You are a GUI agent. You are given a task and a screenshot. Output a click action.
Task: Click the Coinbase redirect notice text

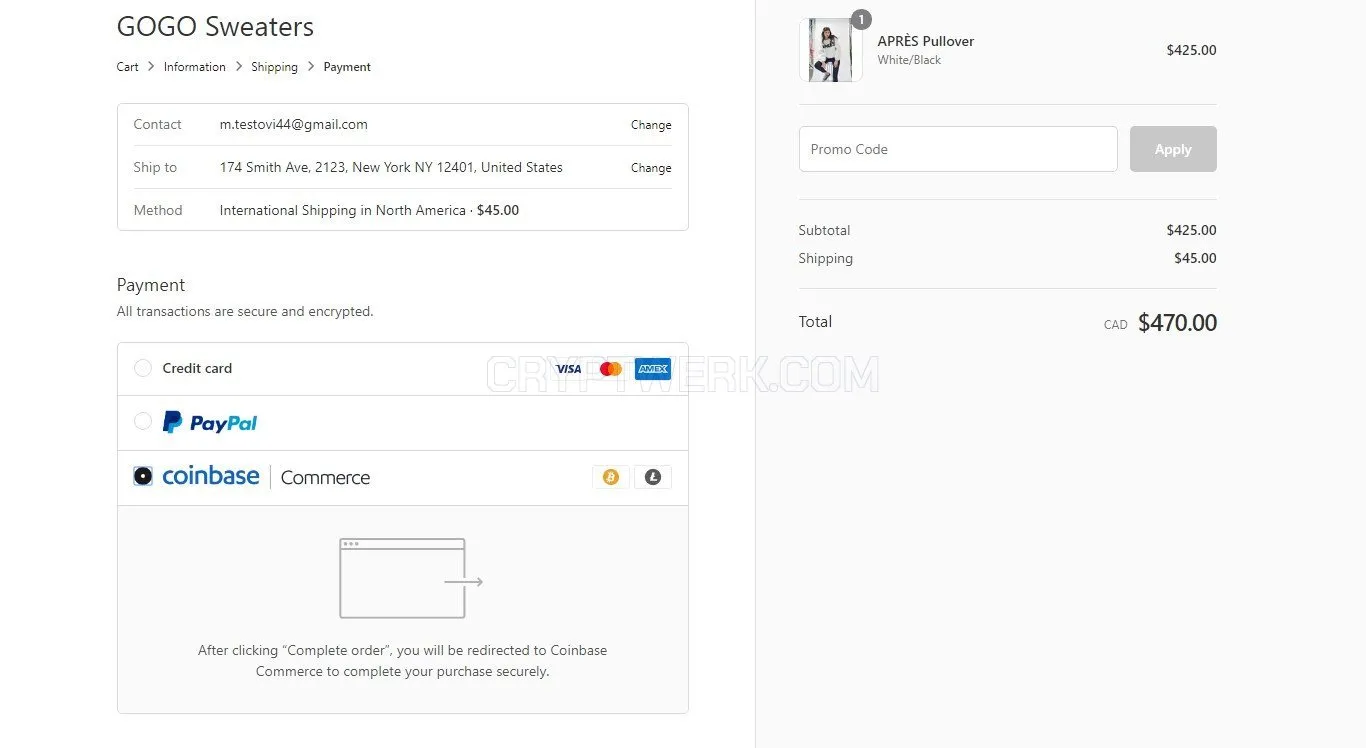pyautogui.click(x=402, y=661)
